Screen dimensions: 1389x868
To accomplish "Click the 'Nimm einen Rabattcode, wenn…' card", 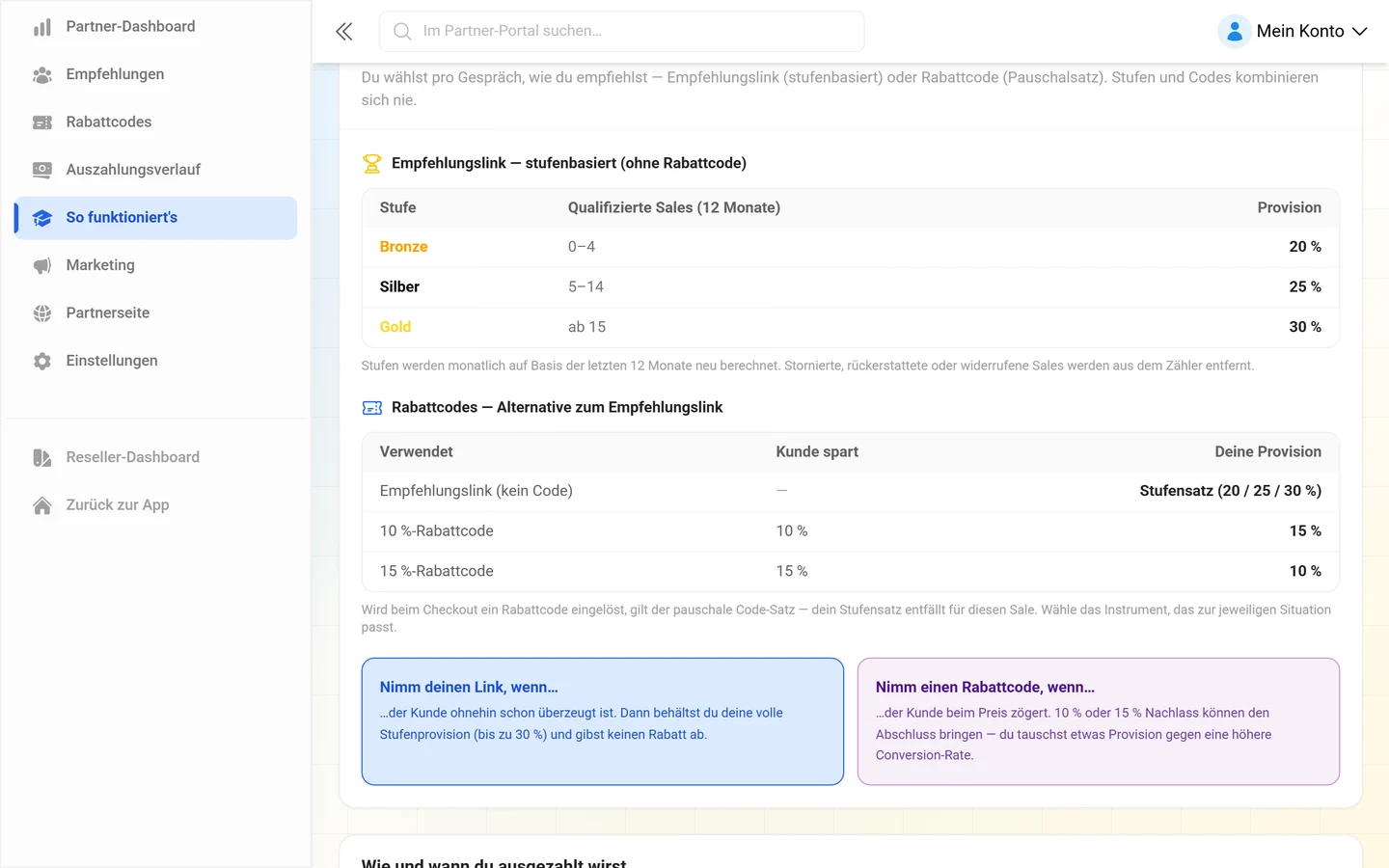I will point(1098,721).
